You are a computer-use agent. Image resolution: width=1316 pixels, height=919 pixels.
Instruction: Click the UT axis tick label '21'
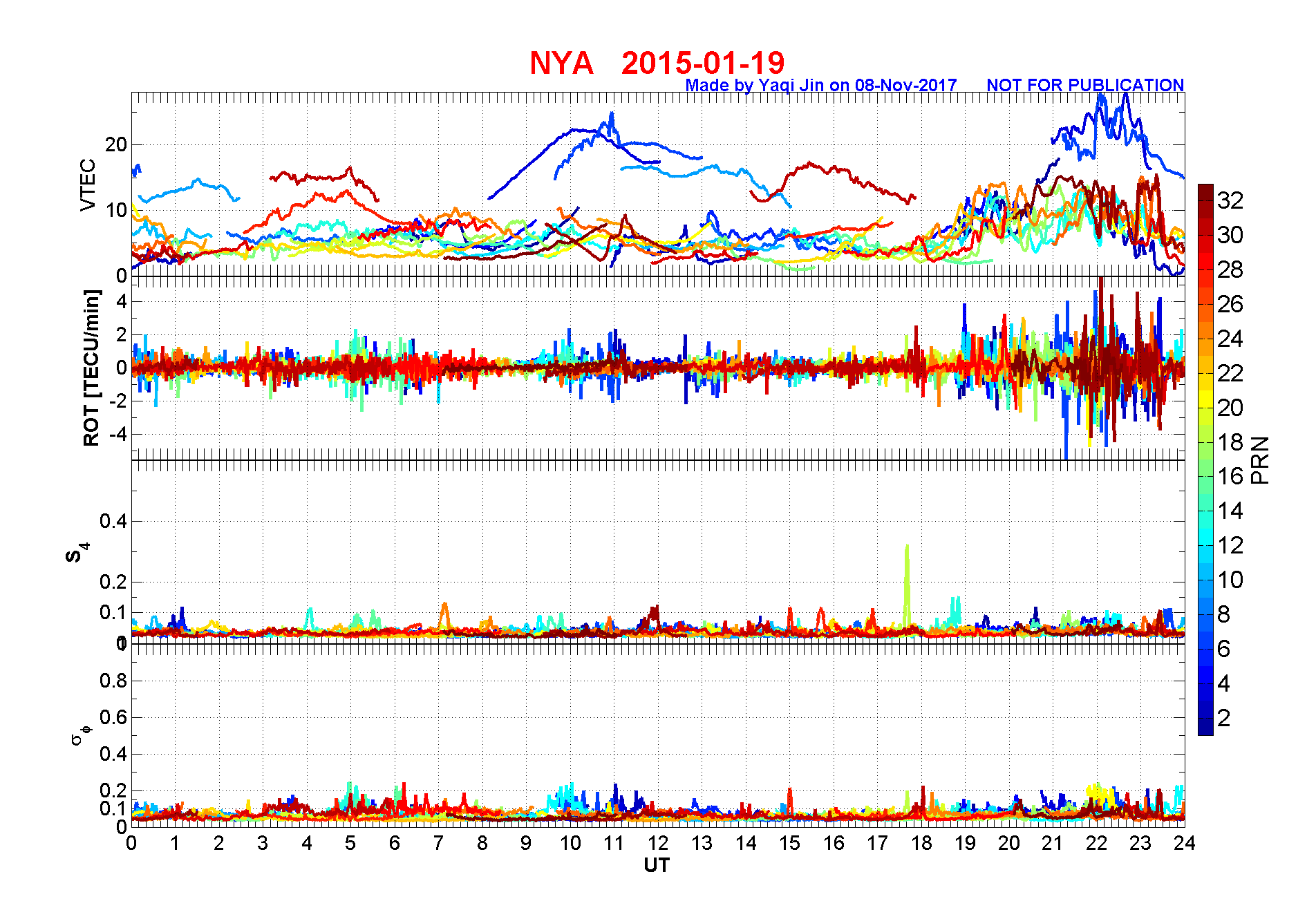coord(1053,843)
